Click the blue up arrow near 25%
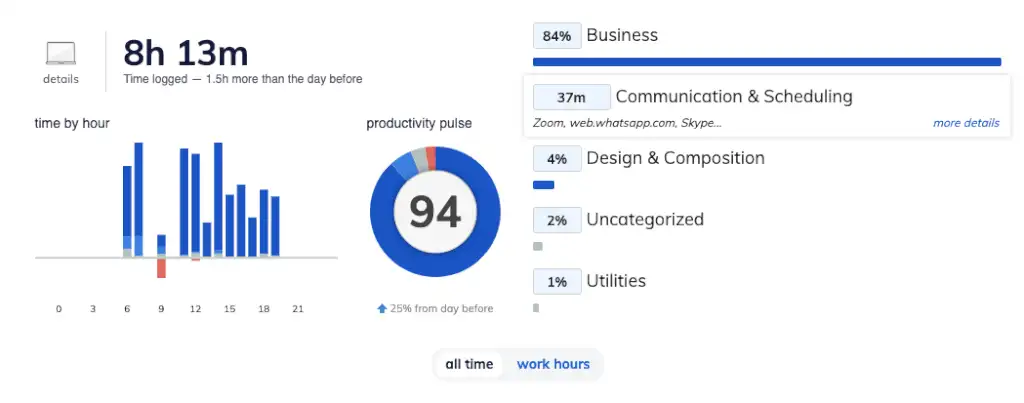This screenshot has height=403, width=1024. tap(381, 309)
